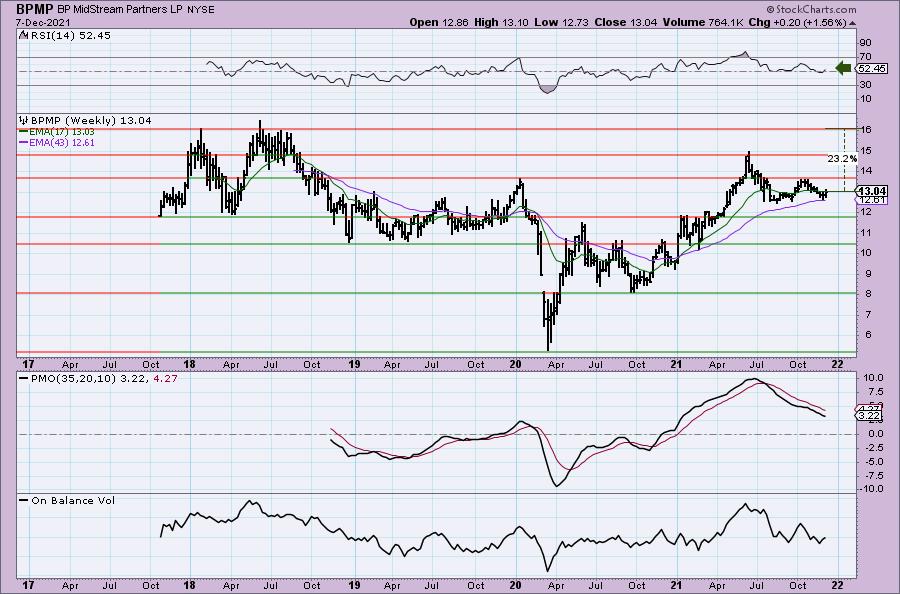
Task: Click the 23.2% target annotation
Action: (x=842, y=158)
